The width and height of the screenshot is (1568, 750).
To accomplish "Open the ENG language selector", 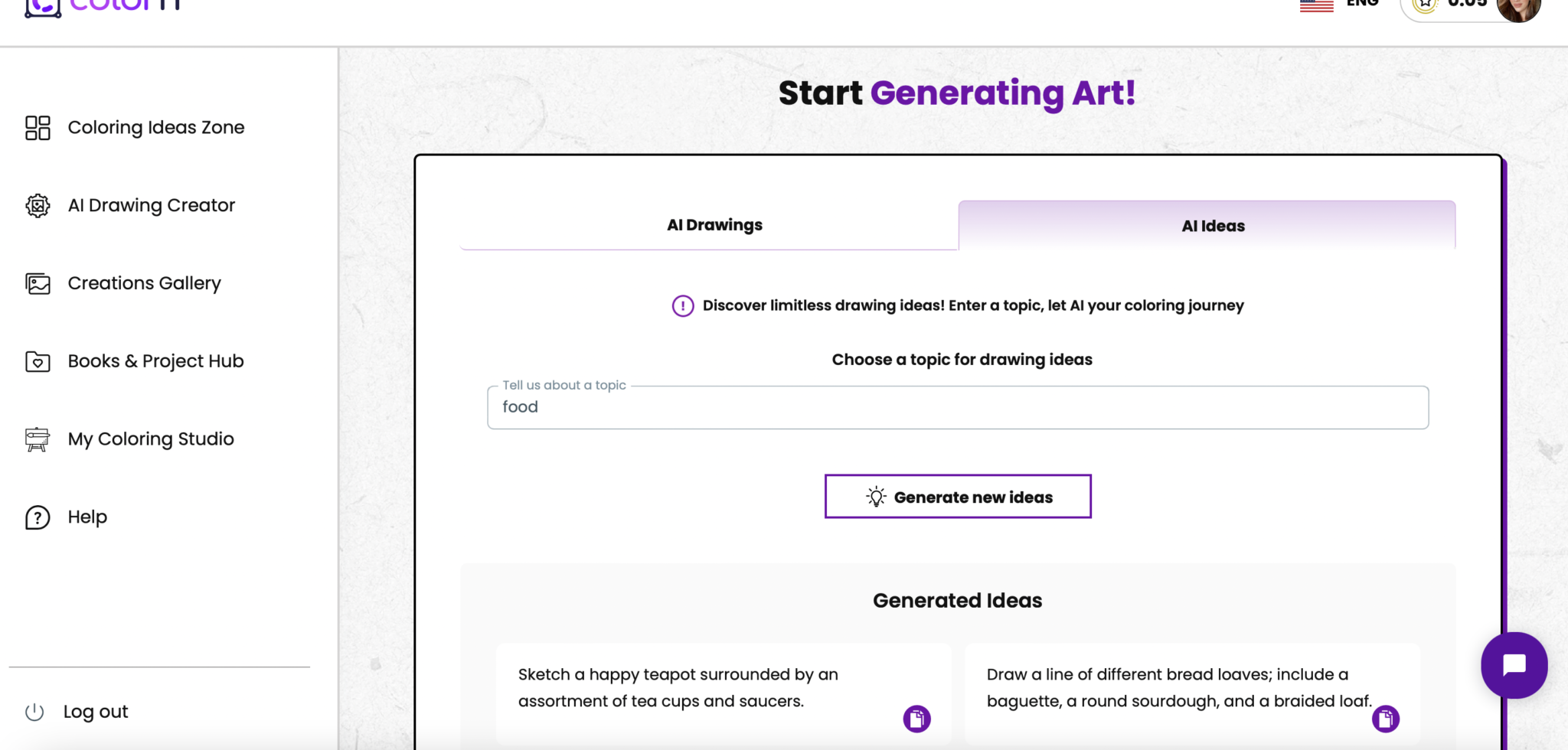I will pos(1361,4).
